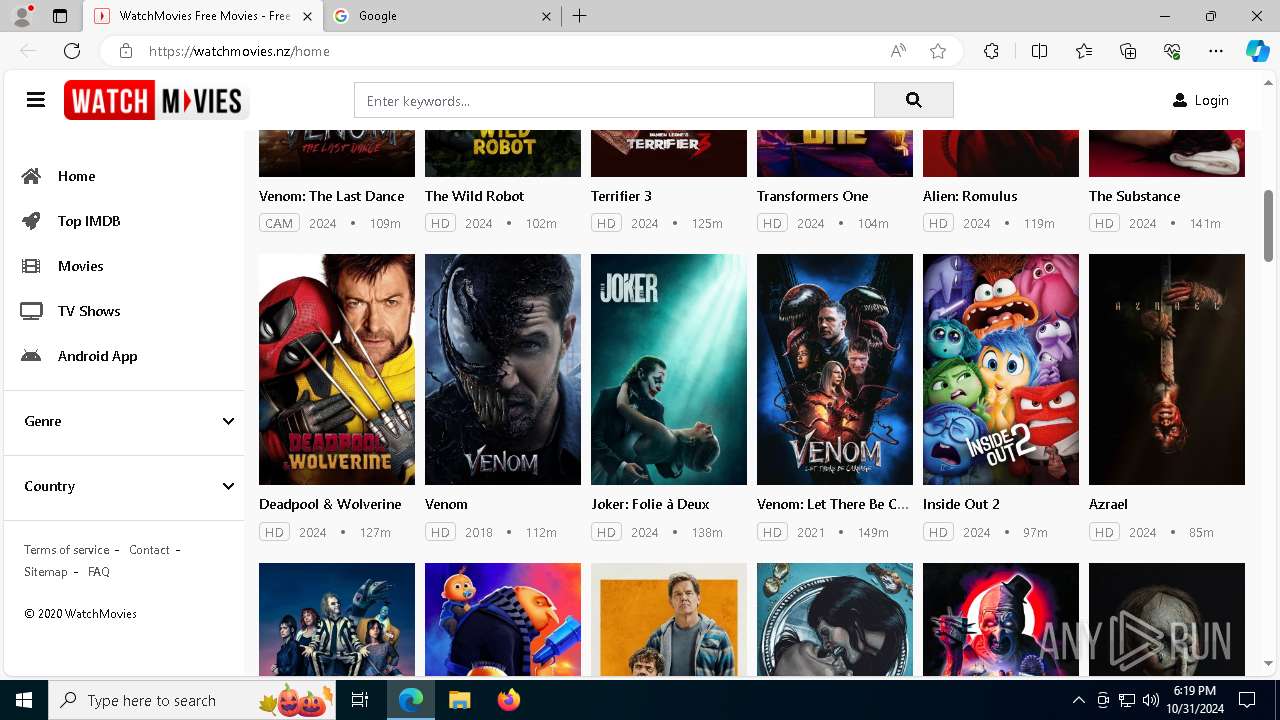This screenshot has height=720, width=1280.
Task: Open Task View on taskbar
Action: point(360,700)
